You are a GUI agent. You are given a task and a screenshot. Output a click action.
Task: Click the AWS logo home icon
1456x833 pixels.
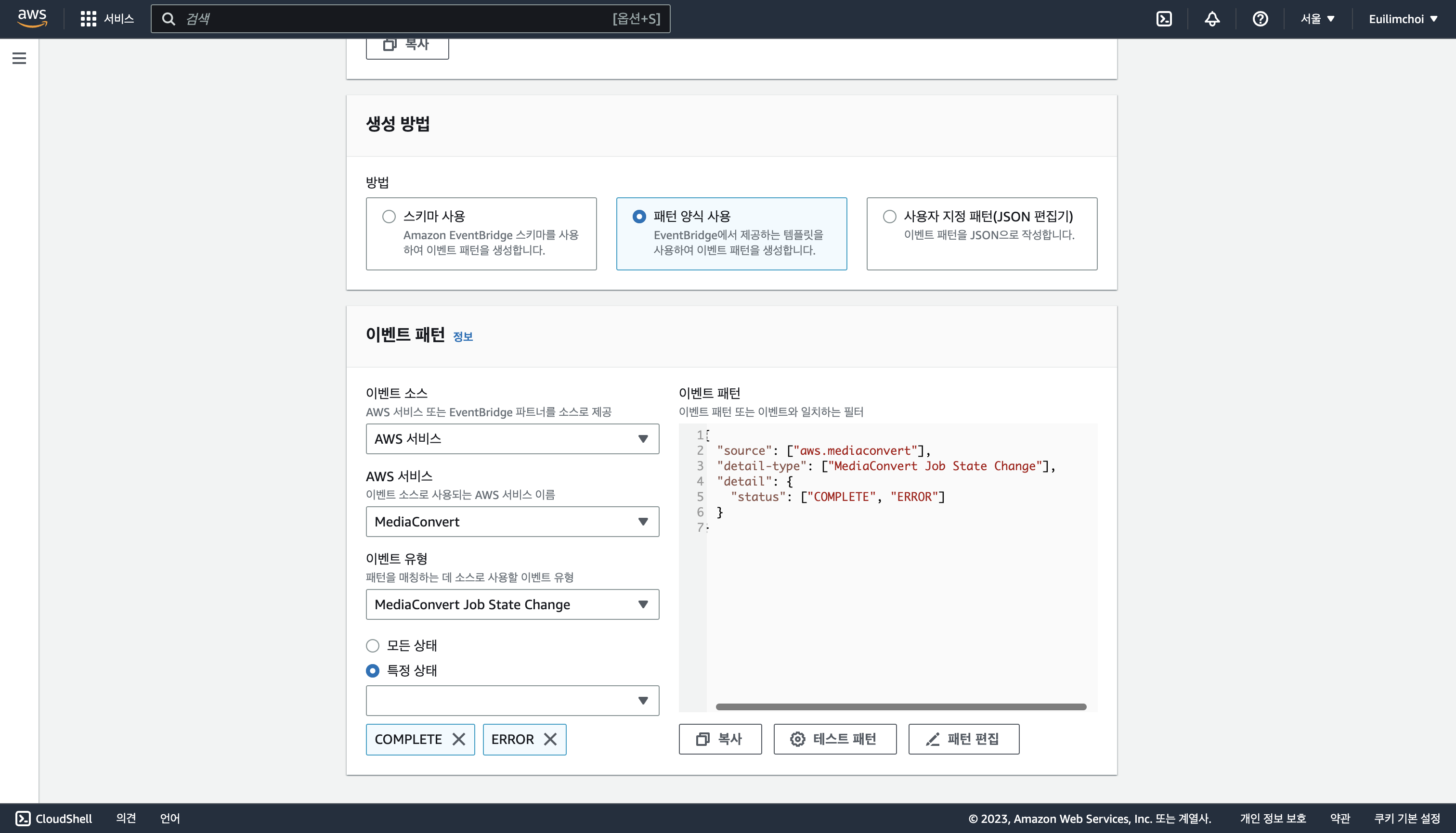(x=32, y=18)
